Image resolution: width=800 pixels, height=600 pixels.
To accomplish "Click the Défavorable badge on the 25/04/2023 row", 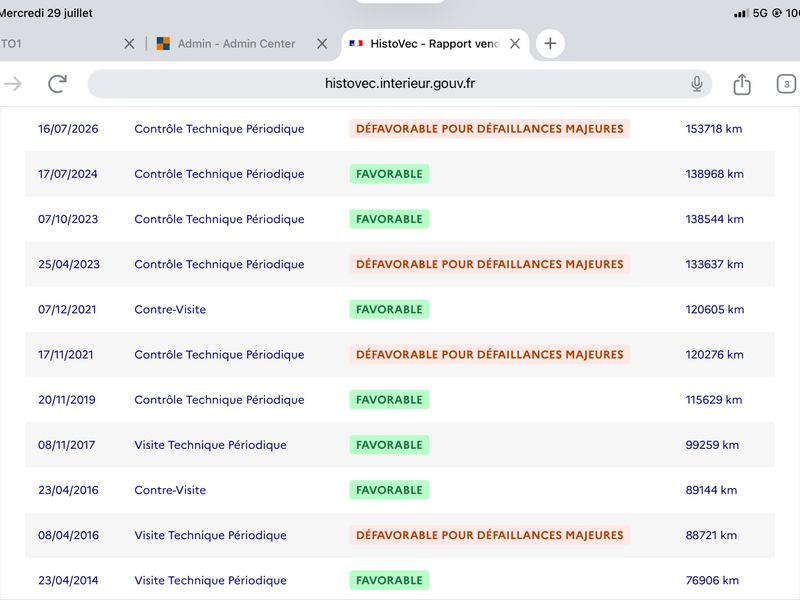I will (x=490, y=264).
